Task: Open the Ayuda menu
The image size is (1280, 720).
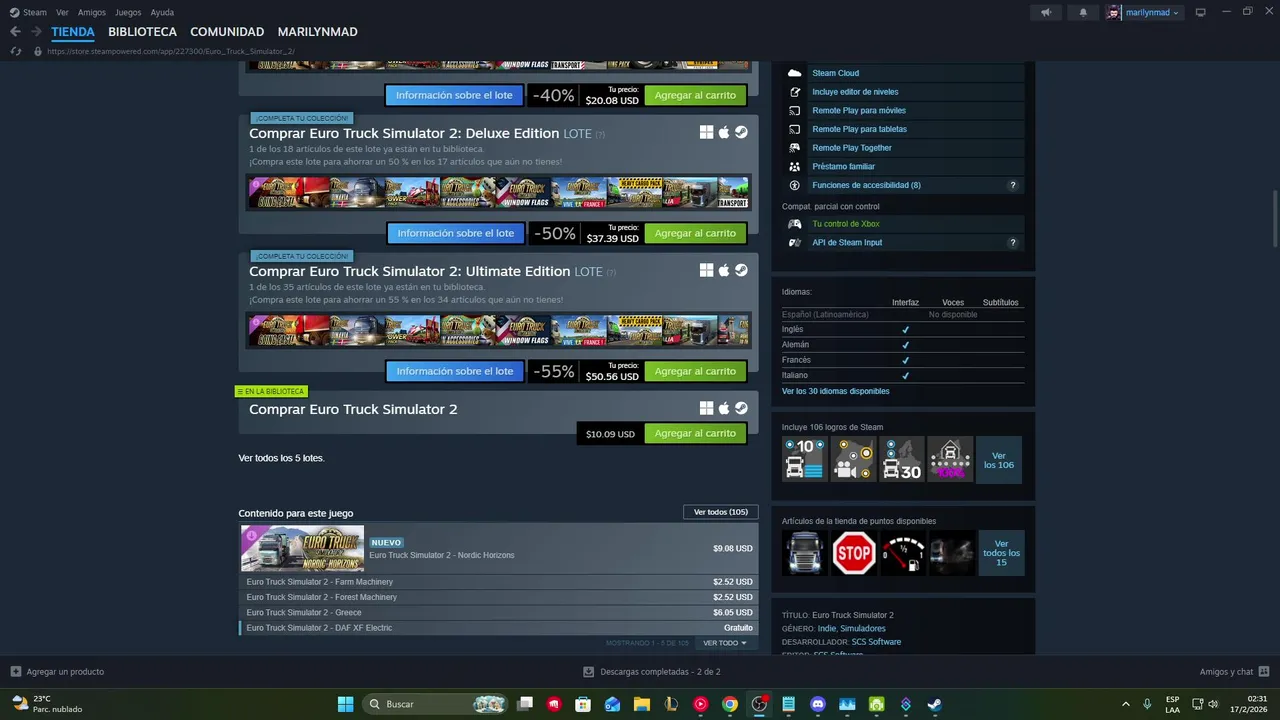Action: [162, 12]
